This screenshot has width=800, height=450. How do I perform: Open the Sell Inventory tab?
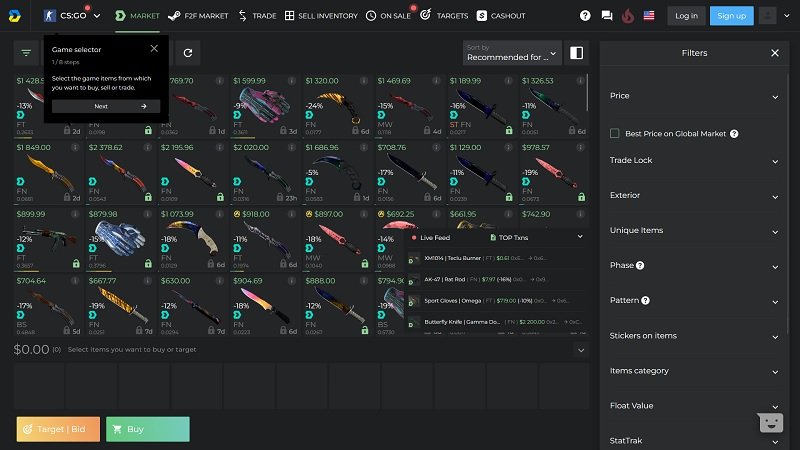321,16
